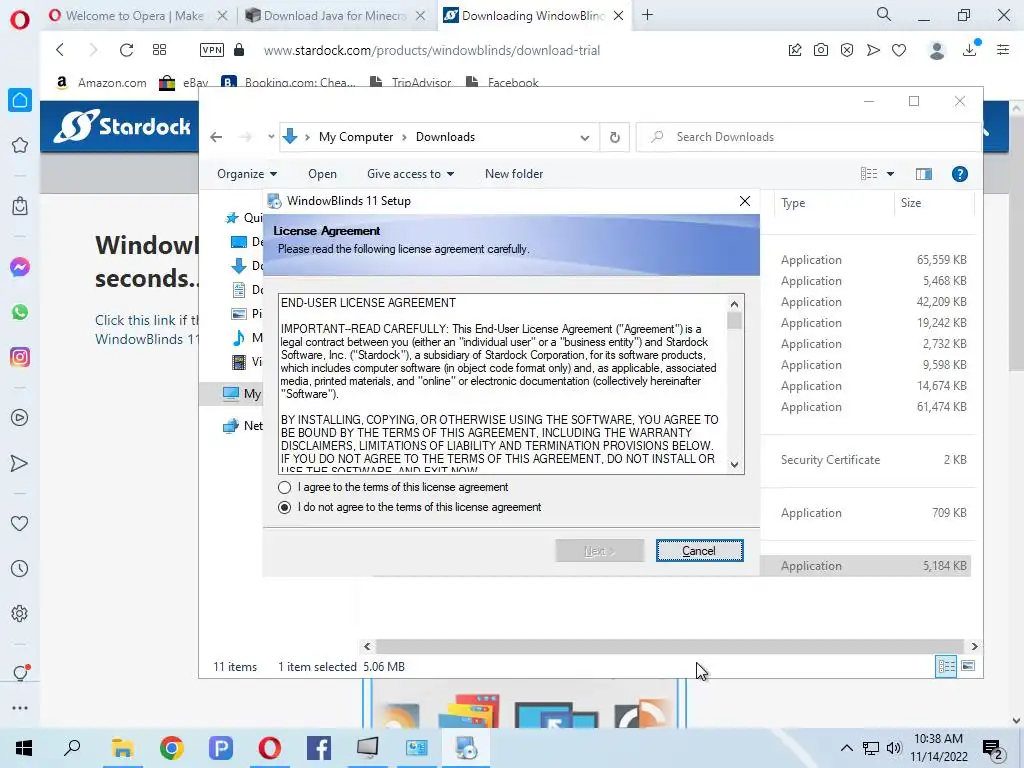
Task: Show hidden system tray icons
Action: (x=846, y=748)
